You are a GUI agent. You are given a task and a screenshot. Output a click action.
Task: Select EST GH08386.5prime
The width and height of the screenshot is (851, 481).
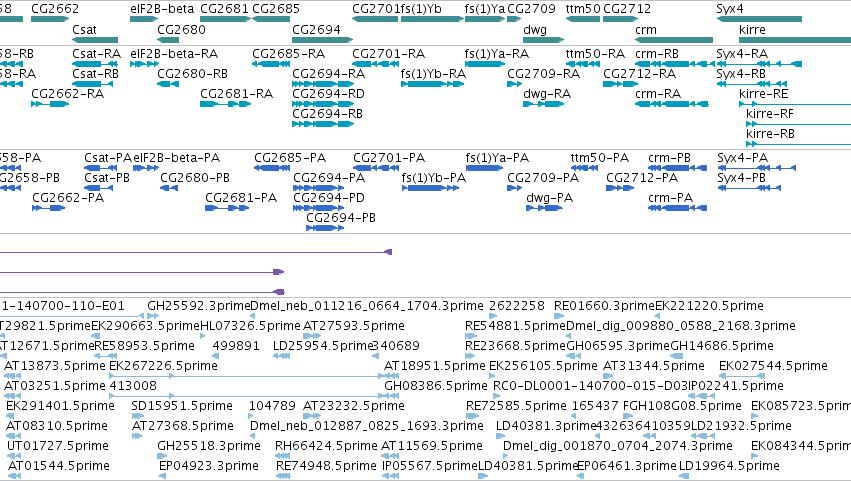391,396
